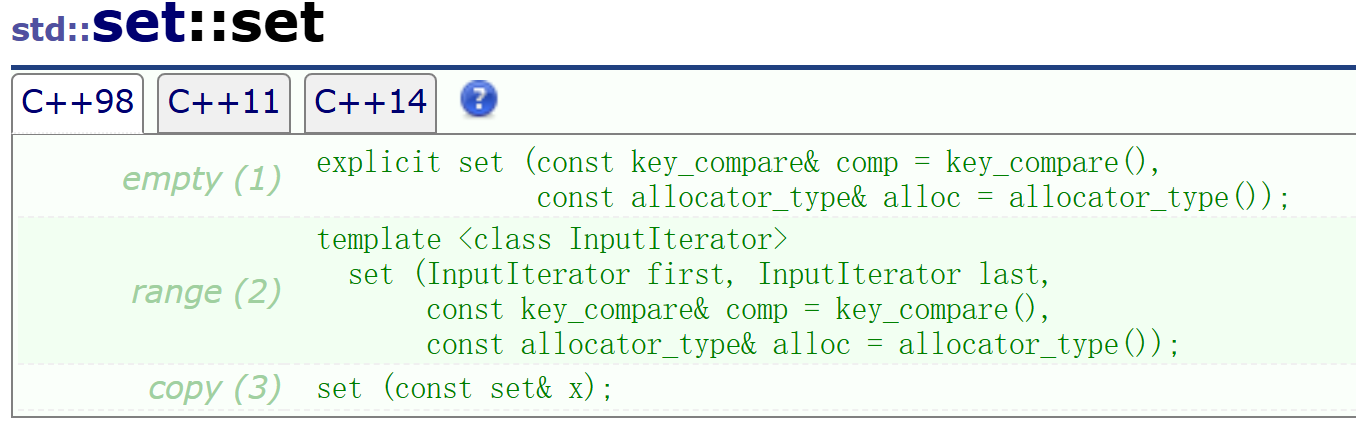The image size is (1356, 439).
Task: Click the allocator_type line in range constructor
Action: [x=804, y=345]
